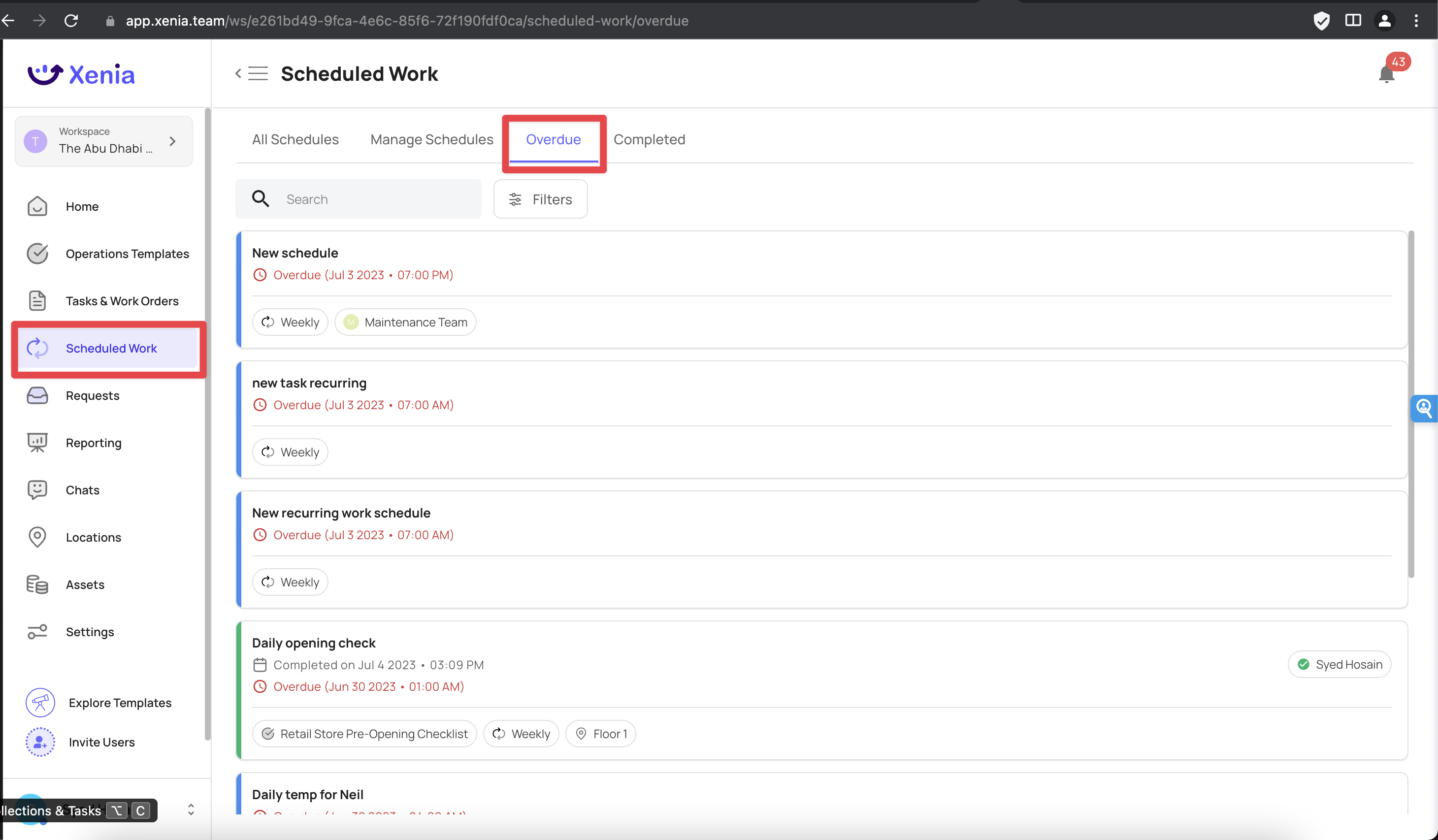This screenshot has height=840, width=1438.
Task: Open the 'Daily temp for Neil' card
Action: pyautogui.click(x=822, y=794)
